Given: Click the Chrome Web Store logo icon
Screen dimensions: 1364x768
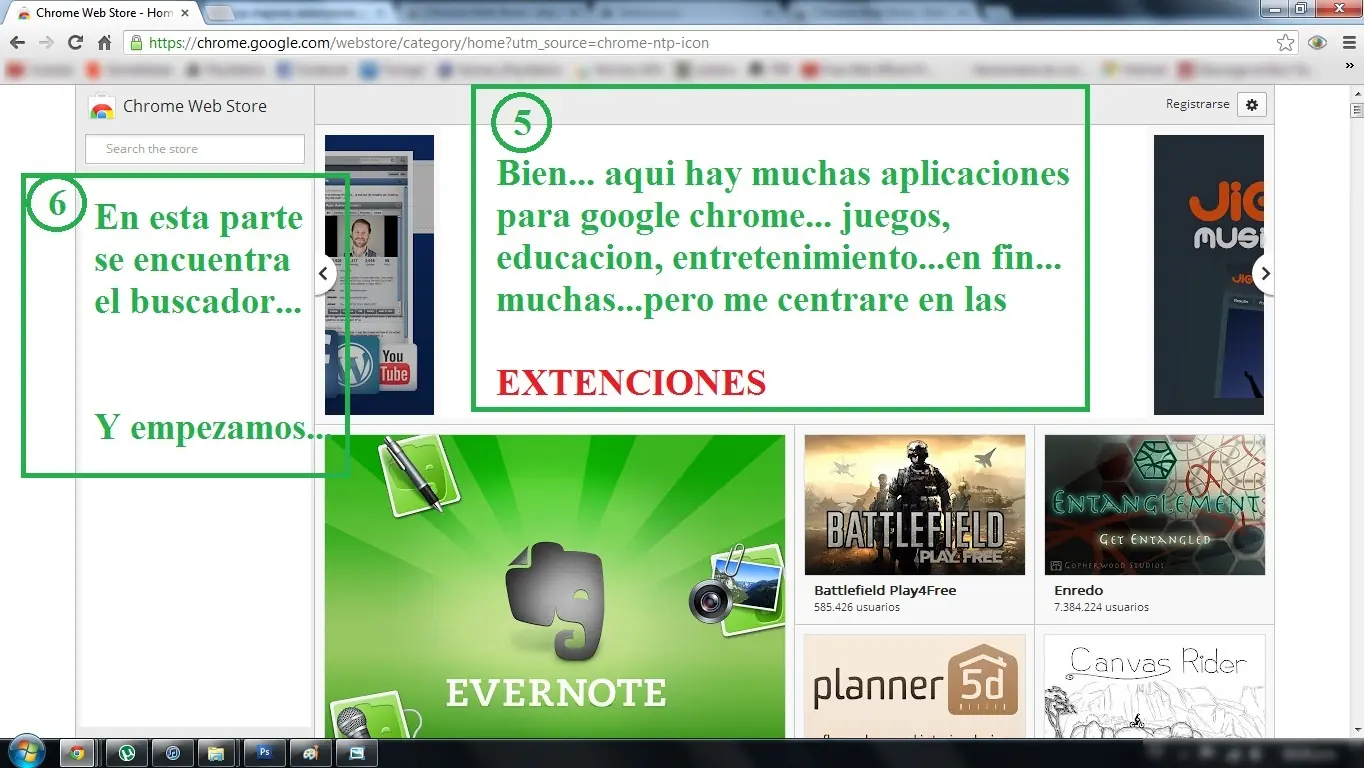Looking at the screenshot, I should 102,107.
